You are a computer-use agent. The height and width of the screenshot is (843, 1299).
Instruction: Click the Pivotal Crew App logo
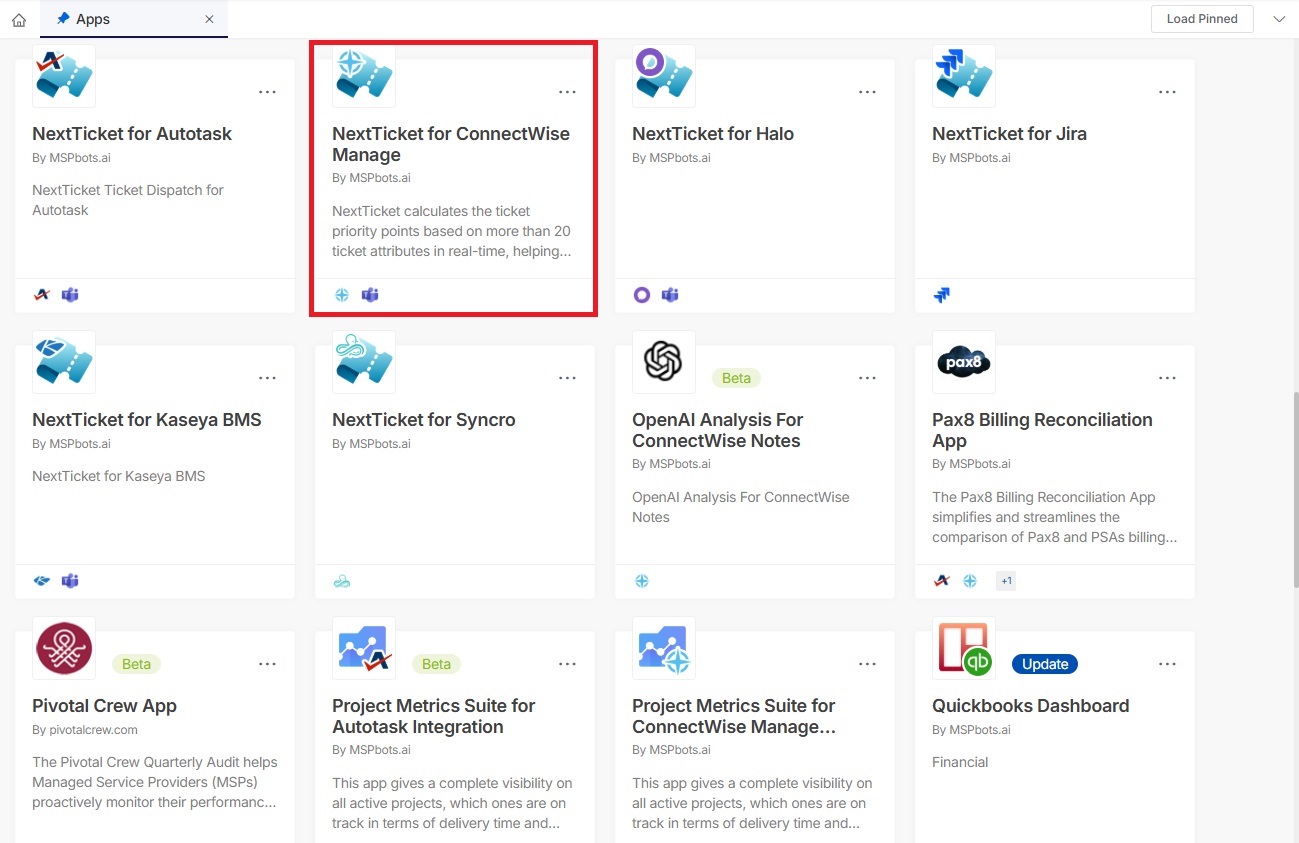click(x=64, y=648)
